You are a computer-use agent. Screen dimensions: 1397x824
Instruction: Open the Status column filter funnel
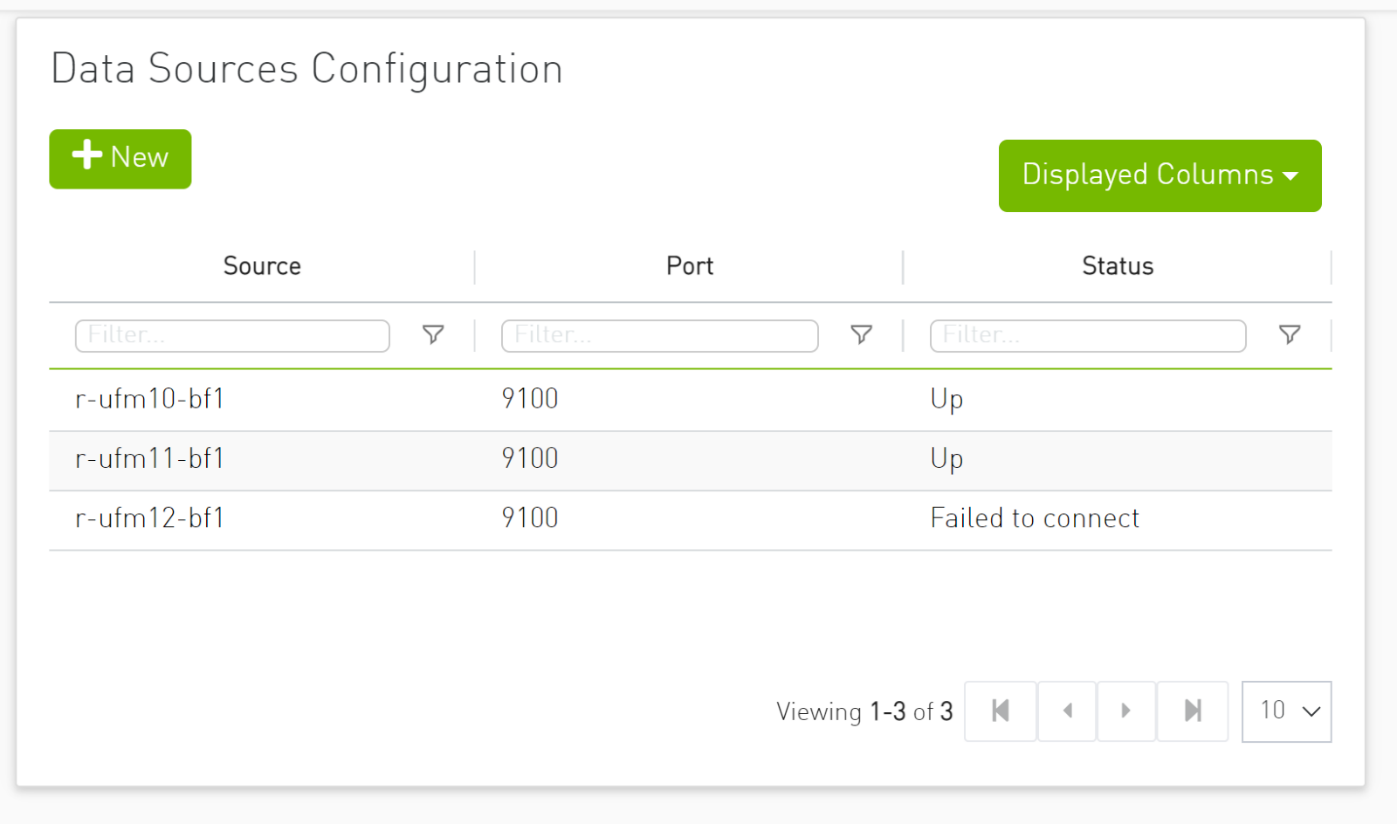click(1289, 335)
